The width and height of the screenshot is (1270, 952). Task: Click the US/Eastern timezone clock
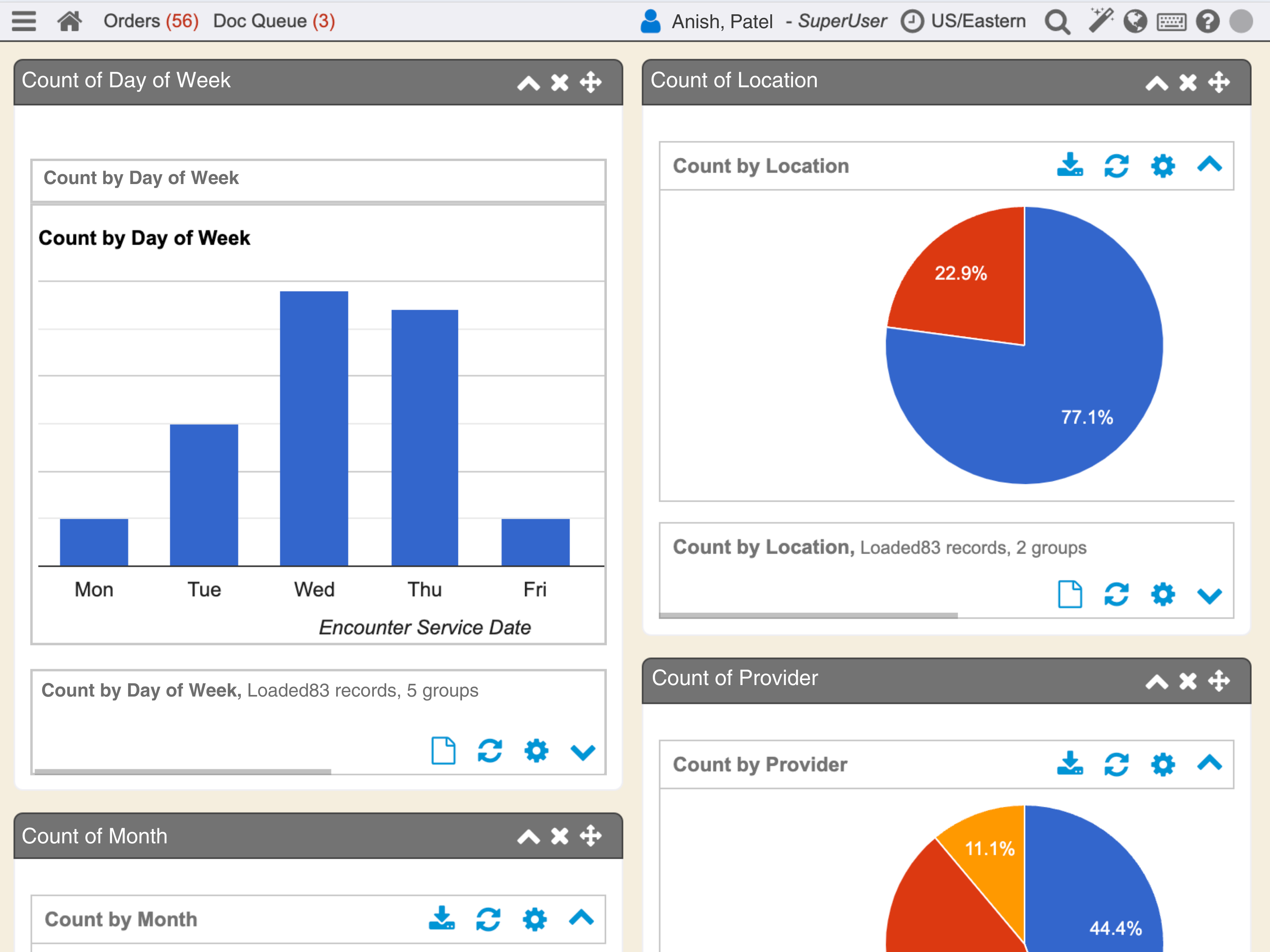click(x=912, y=22)
